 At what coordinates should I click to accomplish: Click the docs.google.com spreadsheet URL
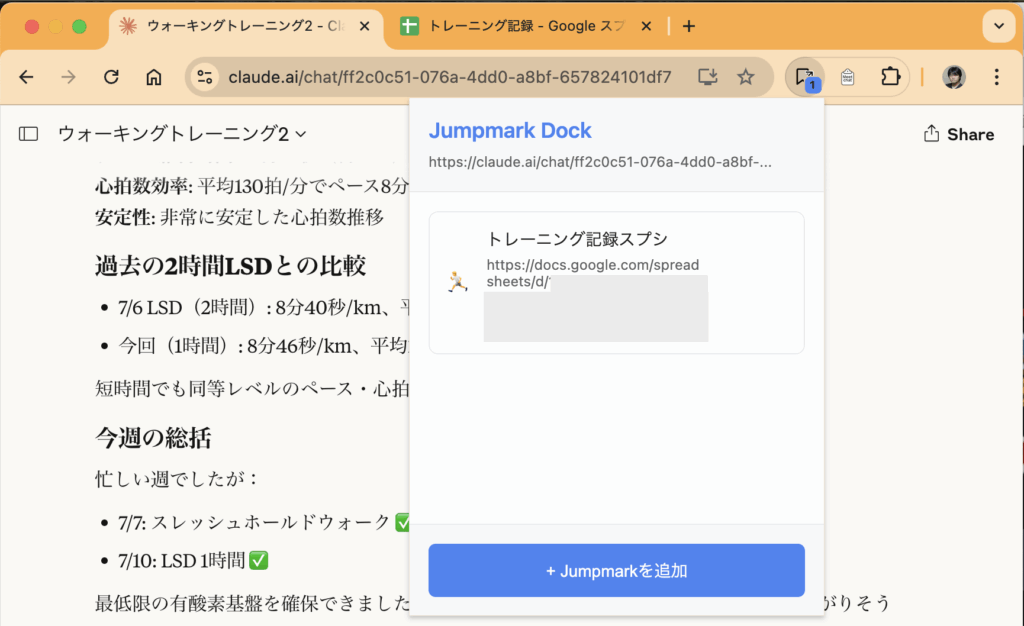point(592,273)
